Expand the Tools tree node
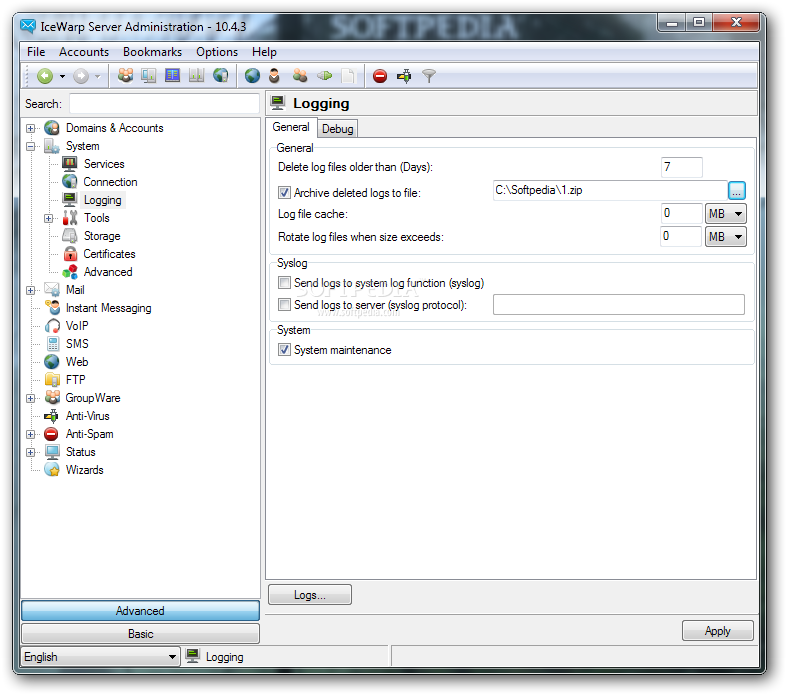The image size is (787, 695). 49,218
